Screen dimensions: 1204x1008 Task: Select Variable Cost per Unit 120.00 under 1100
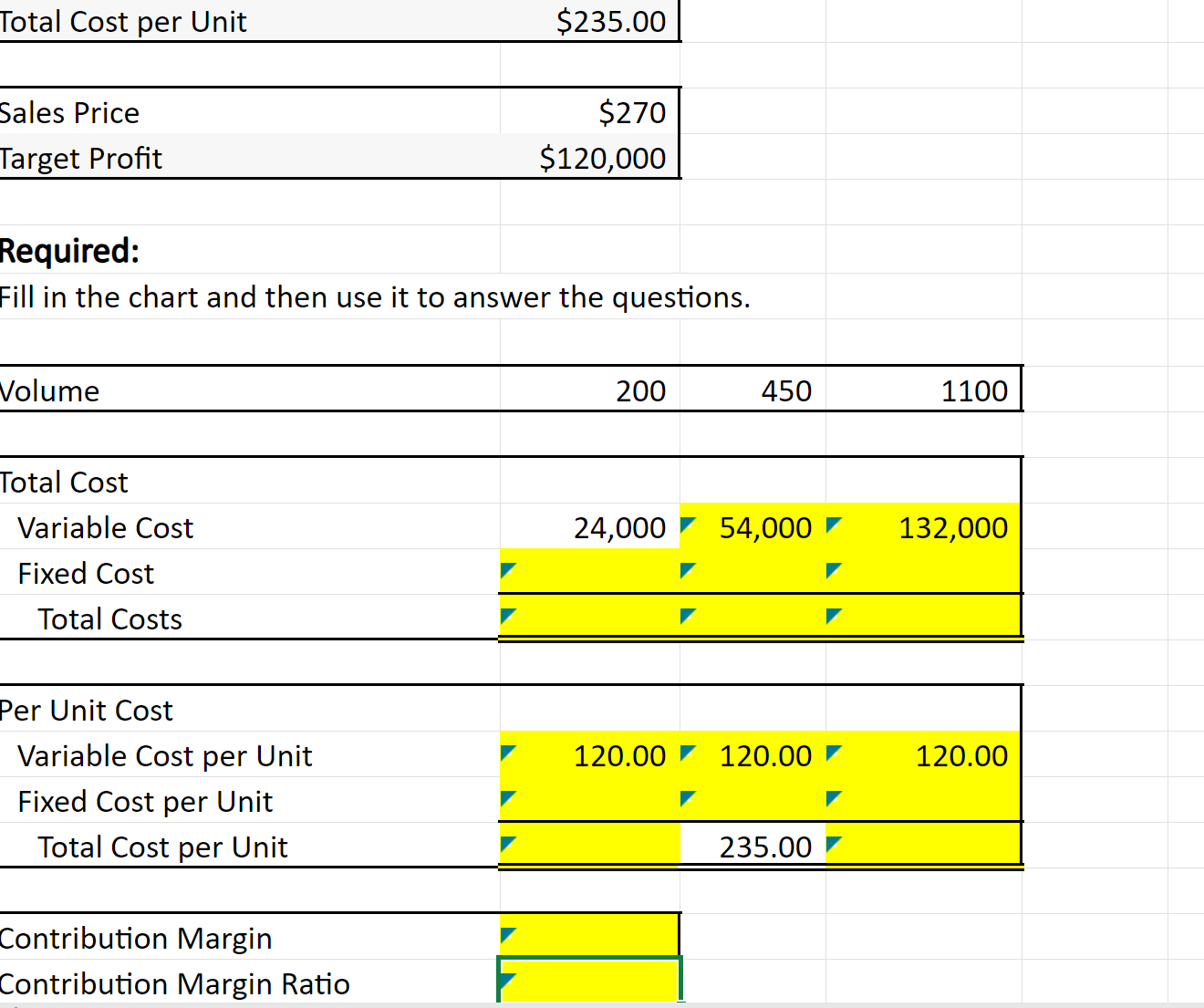924,754
